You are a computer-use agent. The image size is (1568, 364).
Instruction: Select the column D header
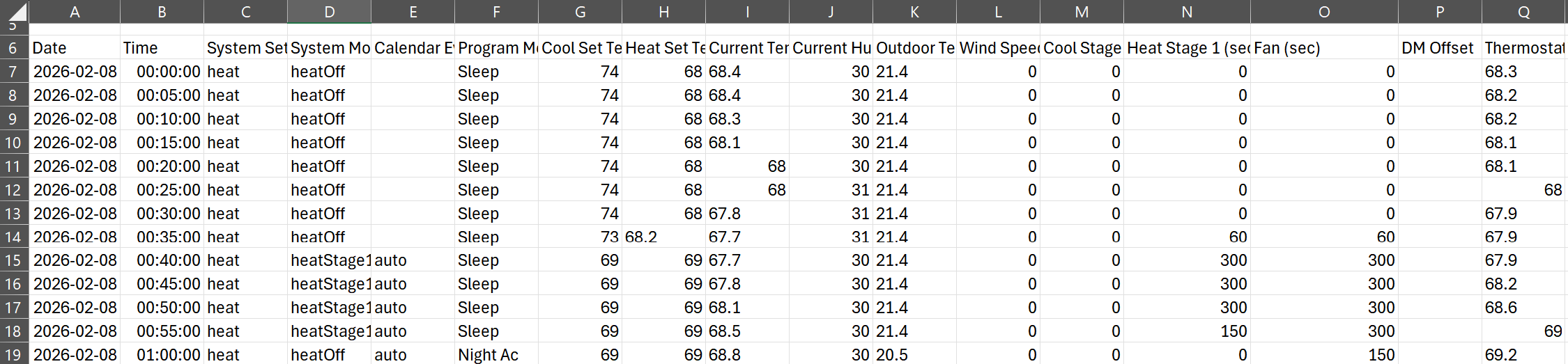pos(329,12)
